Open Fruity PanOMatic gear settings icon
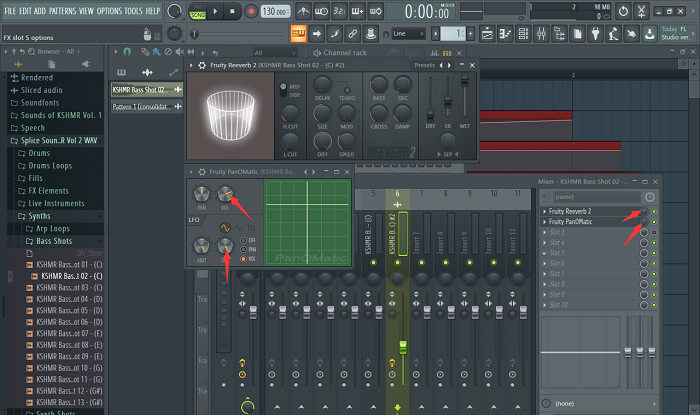This screenshot has height=415, width=700. tap(201, 172)
